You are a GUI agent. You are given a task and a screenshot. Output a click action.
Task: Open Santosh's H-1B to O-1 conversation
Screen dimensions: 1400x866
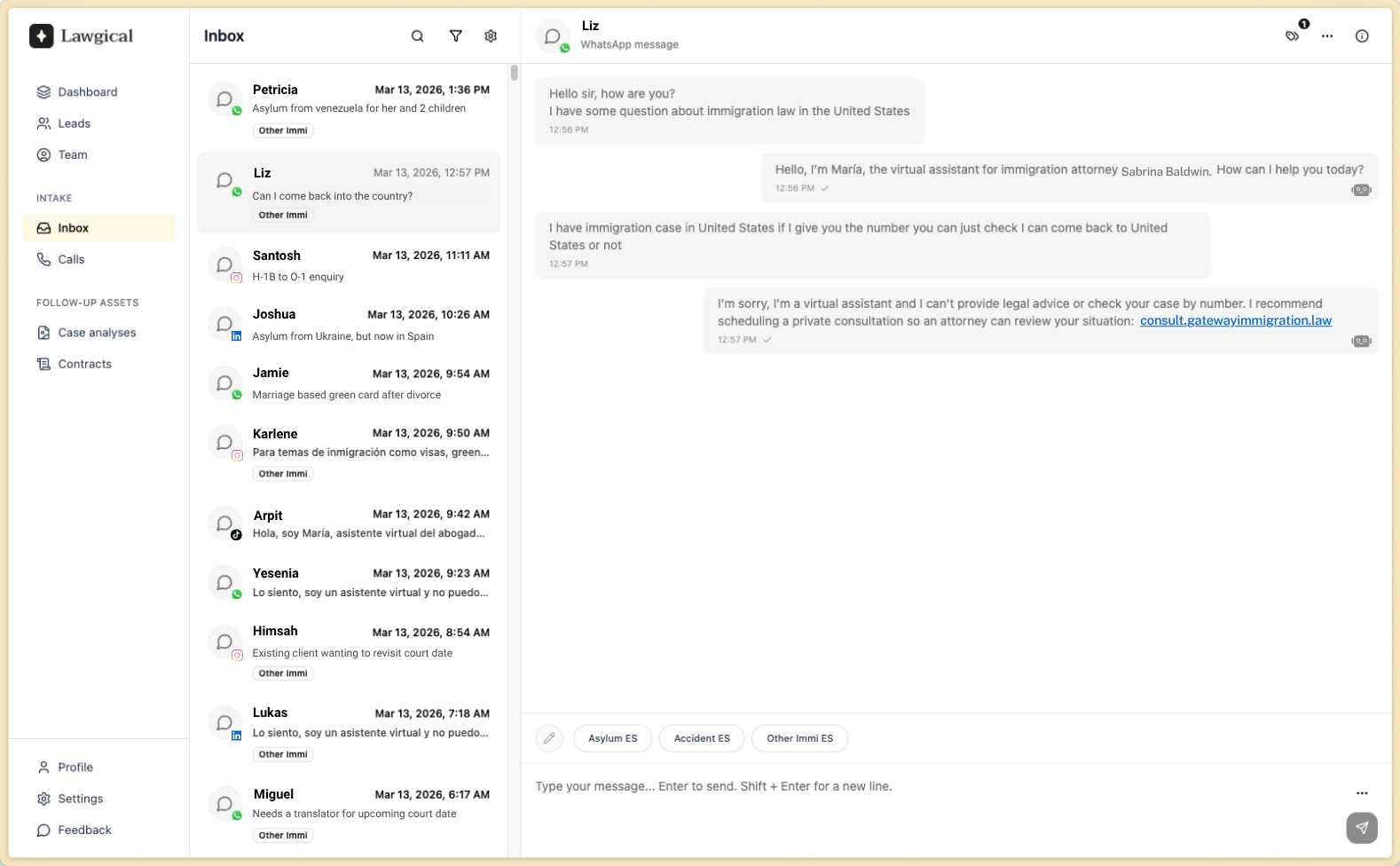pos(349,266)
